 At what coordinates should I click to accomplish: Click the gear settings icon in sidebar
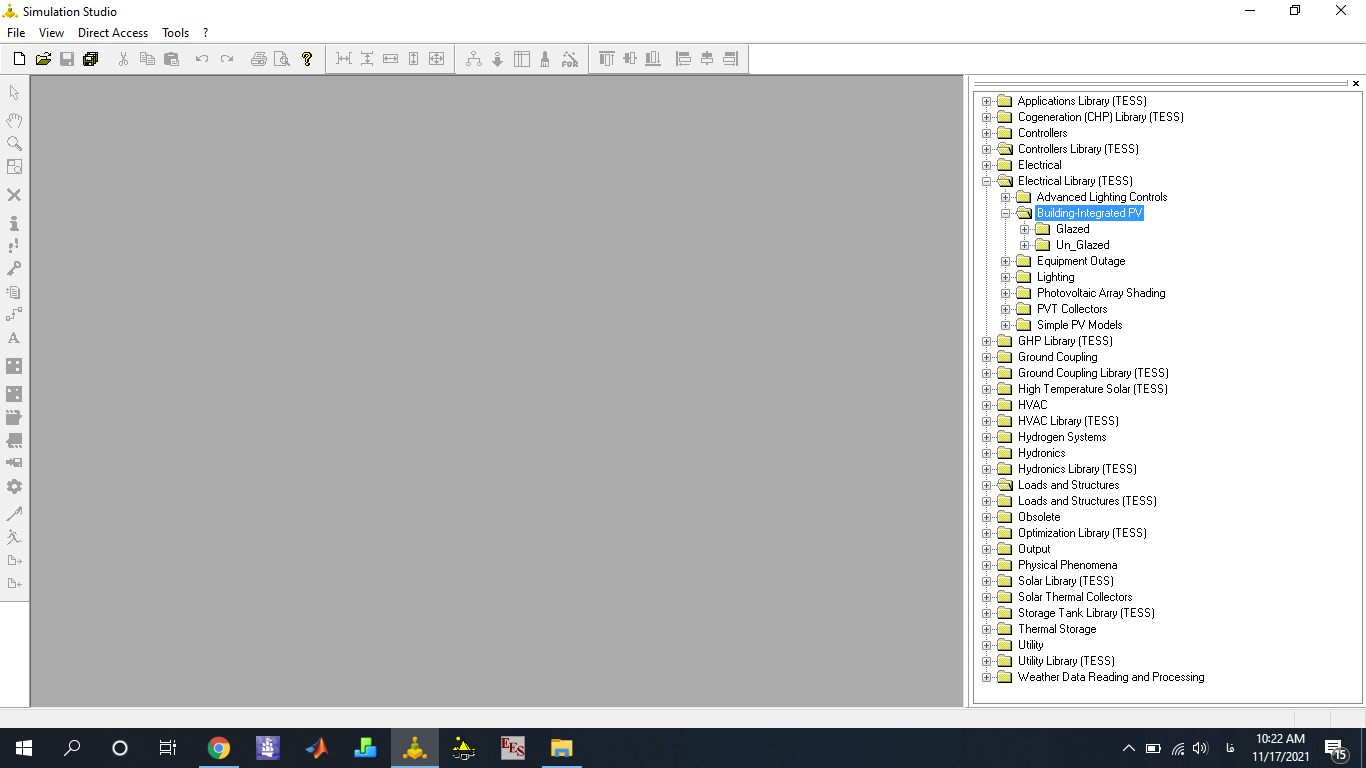click(x=14, y=487)
